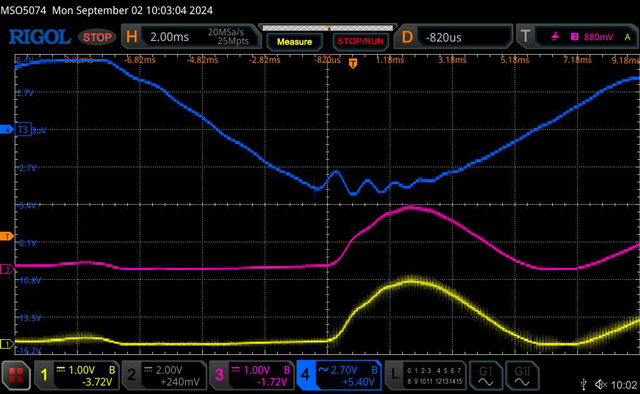Toggle the red STOP status badge
This screenshot has height=394, width=640.
pyautogui.click(x=97, y=37)
